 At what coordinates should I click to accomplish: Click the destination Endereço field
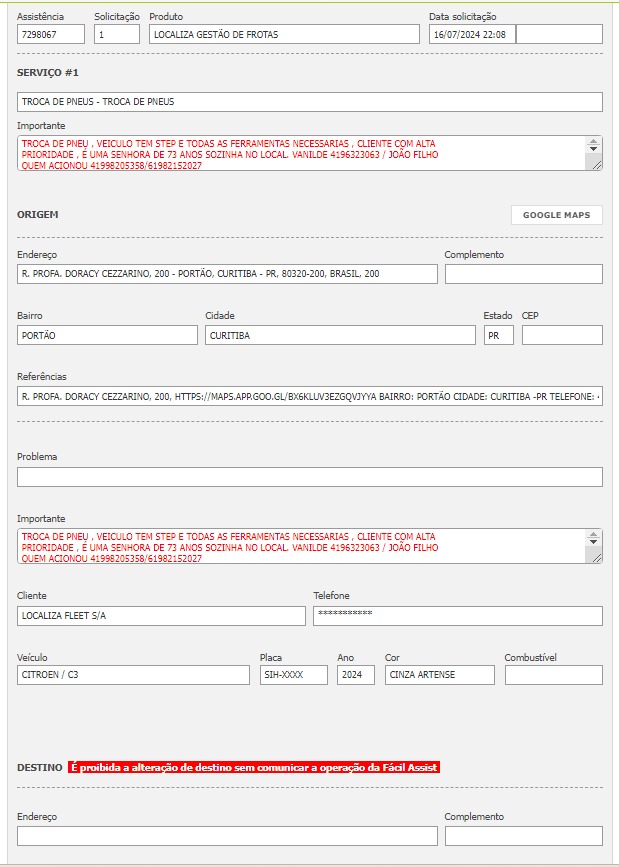pyautogui.click(x=227, y=836)
